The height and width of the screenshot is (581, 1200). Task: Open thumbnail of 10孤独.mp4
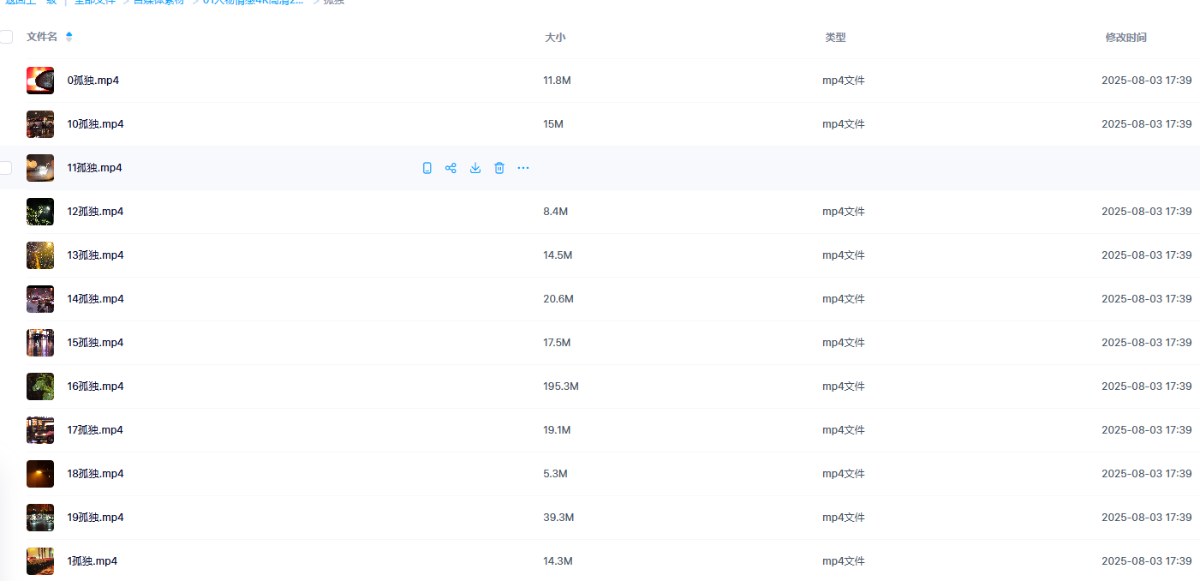[40, 124]
